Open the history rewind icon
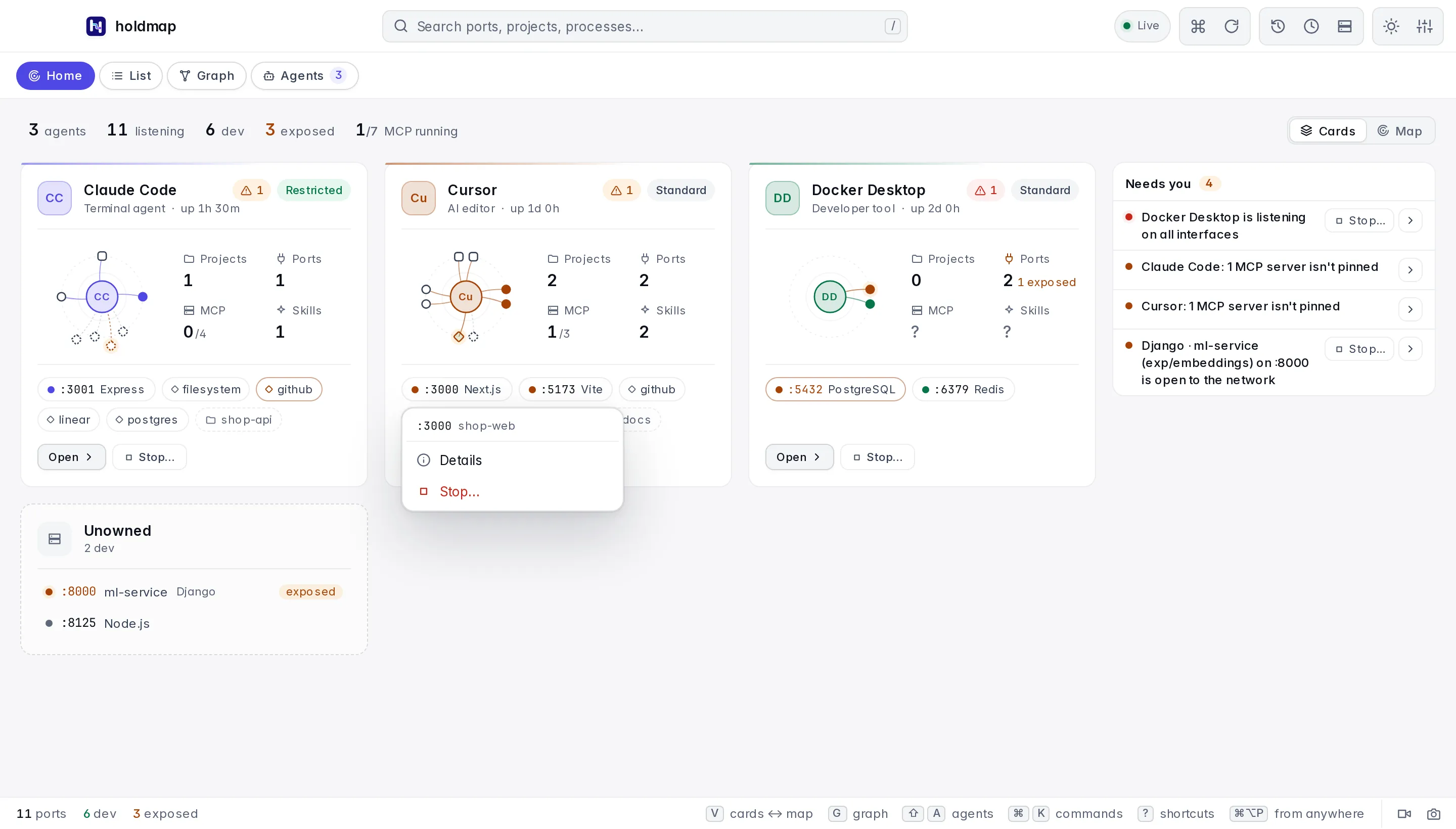The image size is (1456, 829). (1277, 26)
